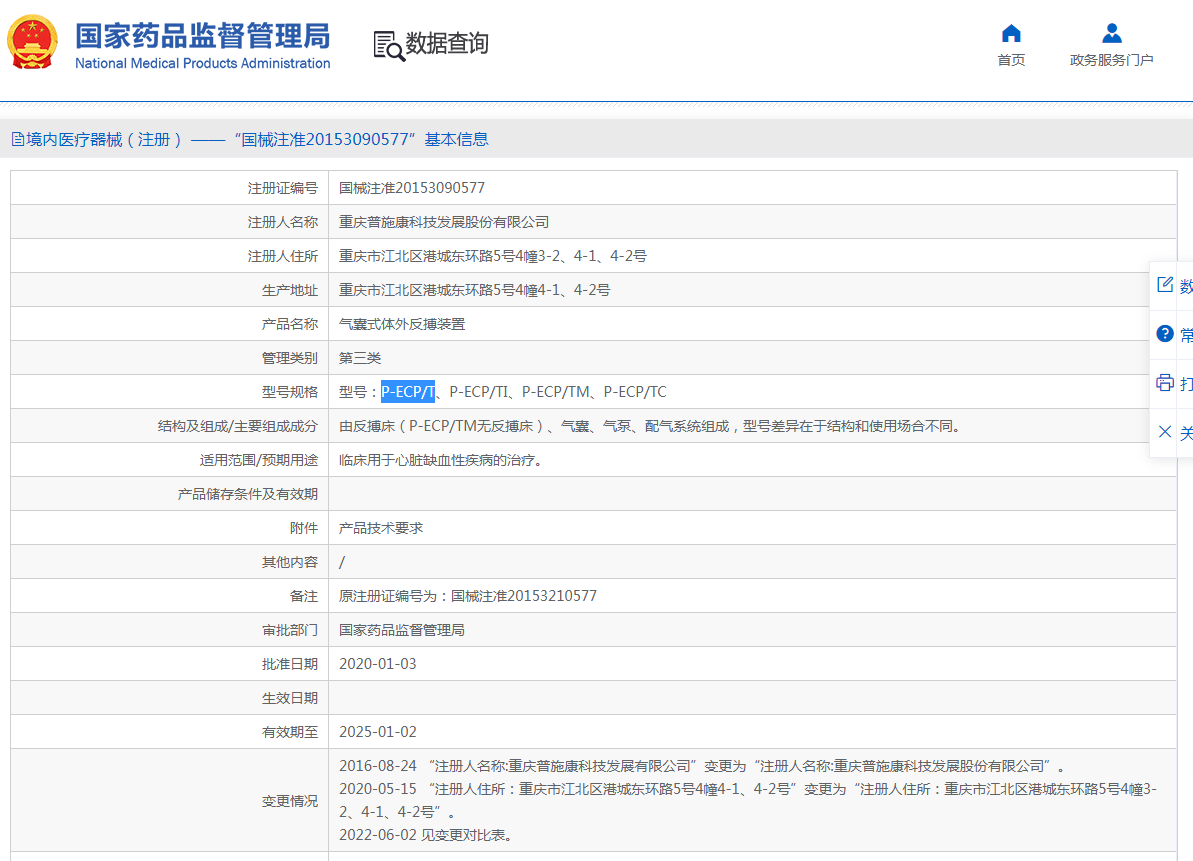Click 数据查询 heading text

447,43
